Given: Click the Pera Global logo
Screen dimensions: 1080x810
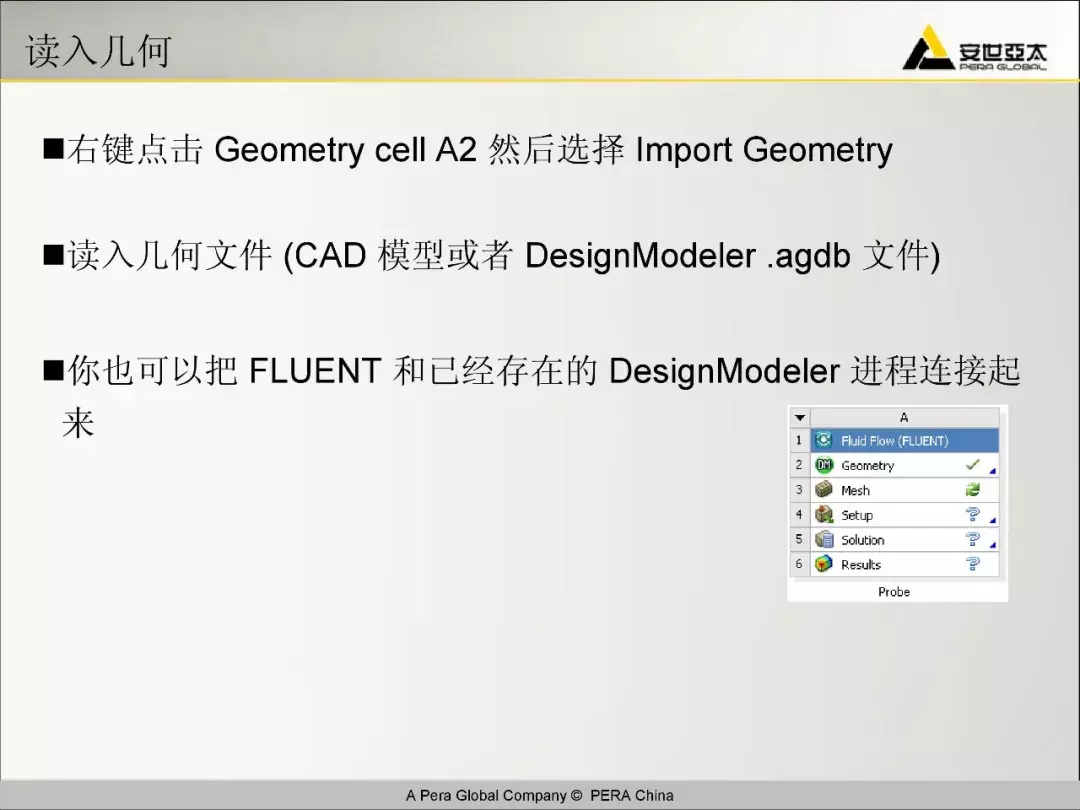Looking at the screenshot, I should click(974, 49).
